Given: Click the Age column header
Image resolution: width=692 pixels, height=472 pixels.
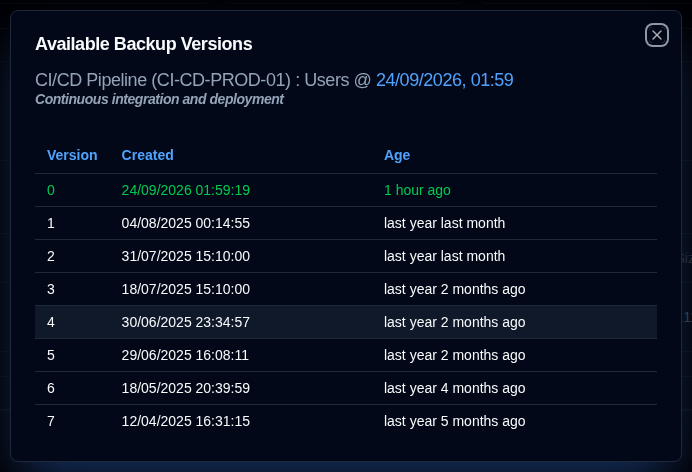Looking at the screenshot, I should (x=397, y=155).
